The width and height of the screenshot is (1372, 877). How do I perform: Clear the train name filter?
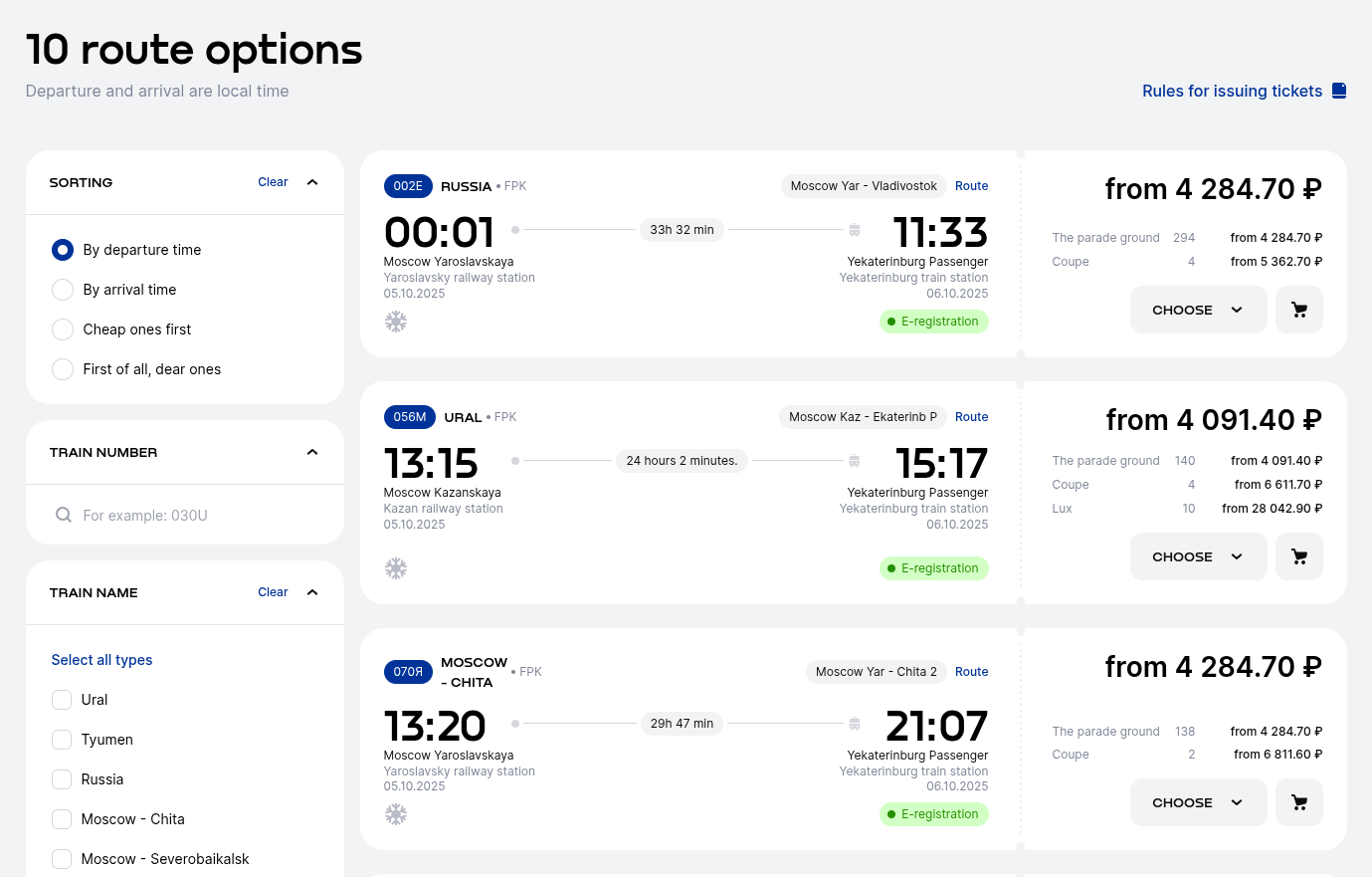point(273,592)
